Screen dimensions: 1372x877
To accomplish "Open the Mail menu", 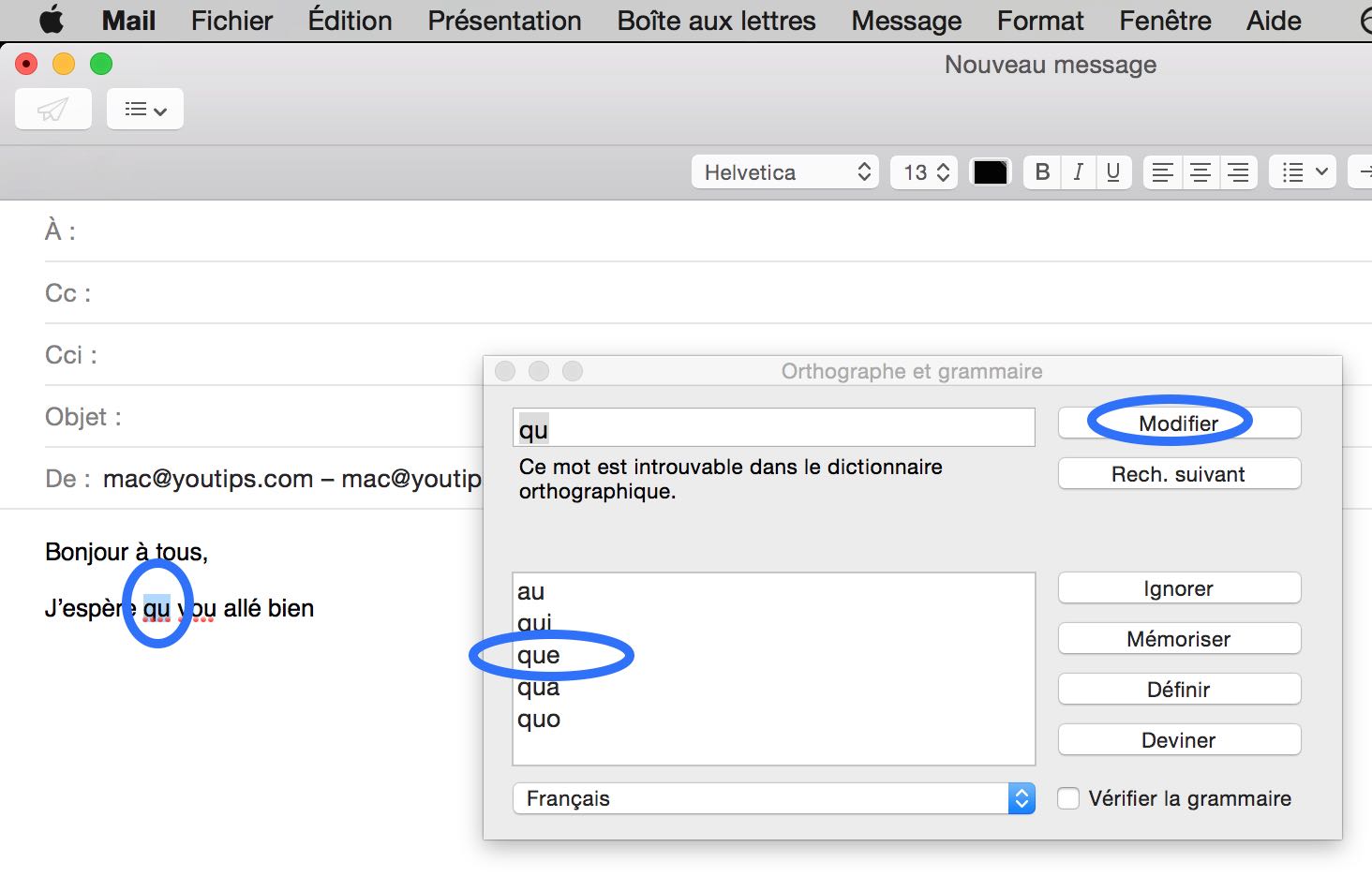I will pyautogui.click(x=128, y=21).
